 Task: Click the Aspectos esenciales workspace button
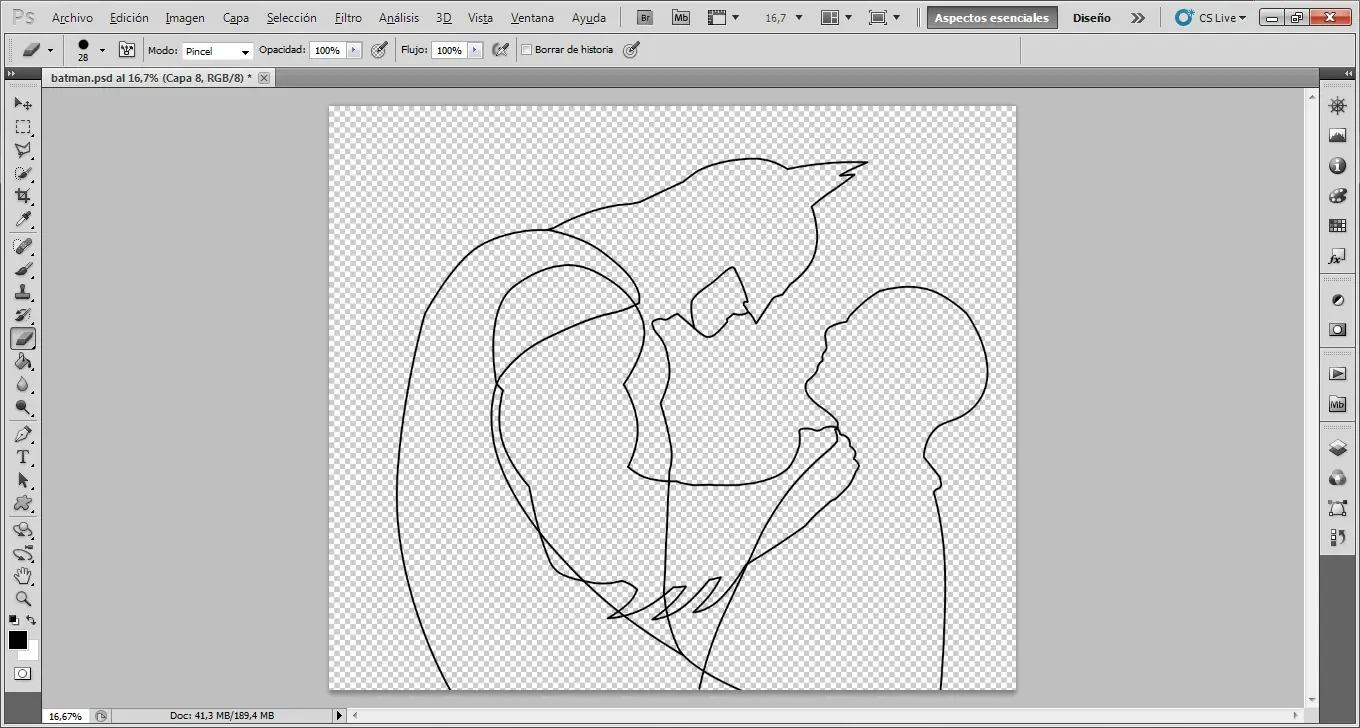pyautogui.click(x=991, y=17)
